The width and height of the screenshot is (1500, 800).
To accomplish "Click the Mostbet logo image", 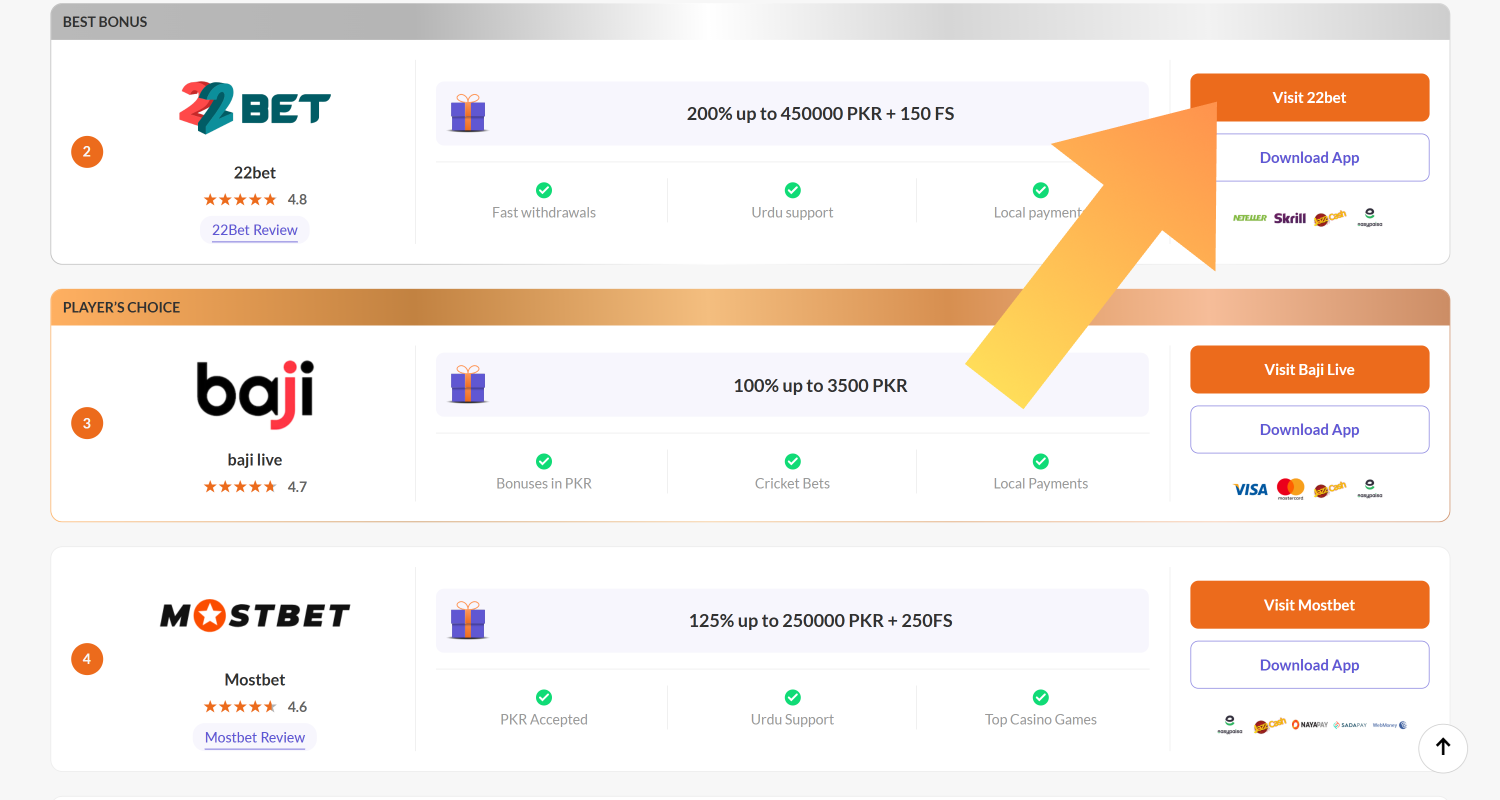I will point(255,615).
